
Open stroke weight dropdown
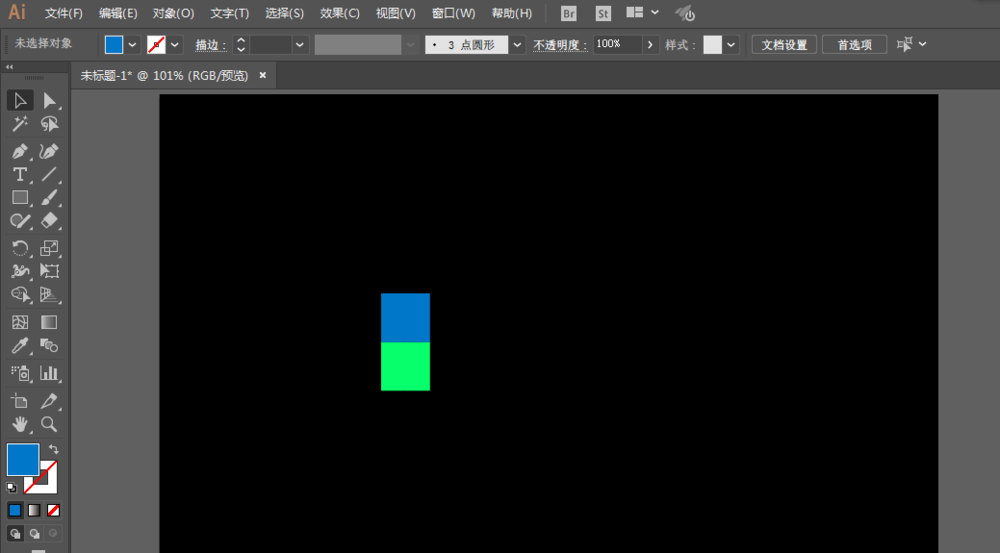click(300, 45)
